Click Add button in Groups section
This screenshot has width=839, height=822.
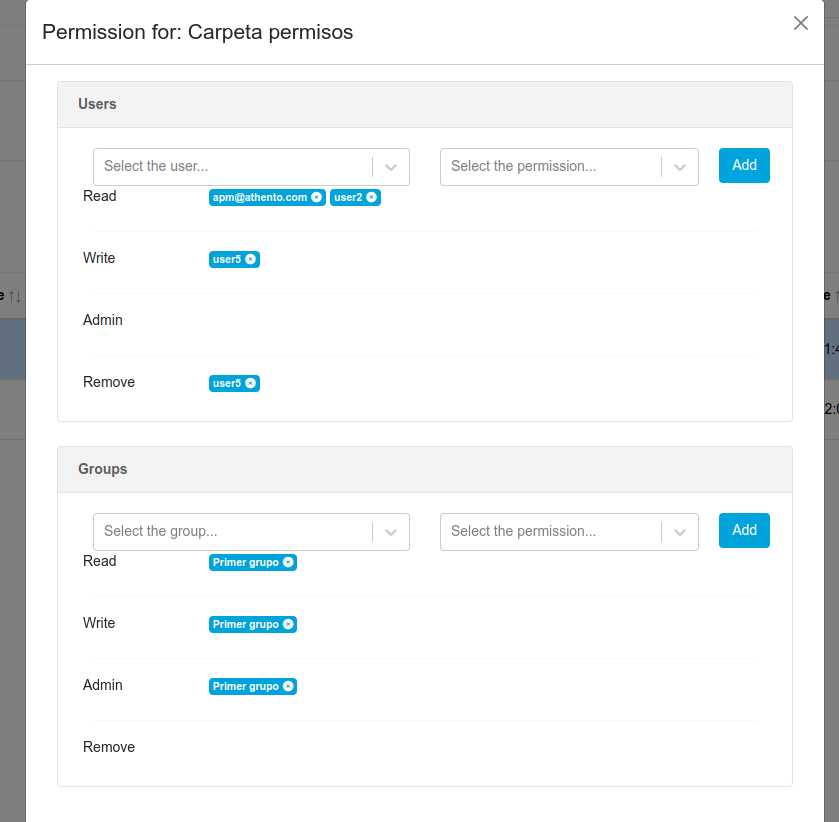coord(744,531)
